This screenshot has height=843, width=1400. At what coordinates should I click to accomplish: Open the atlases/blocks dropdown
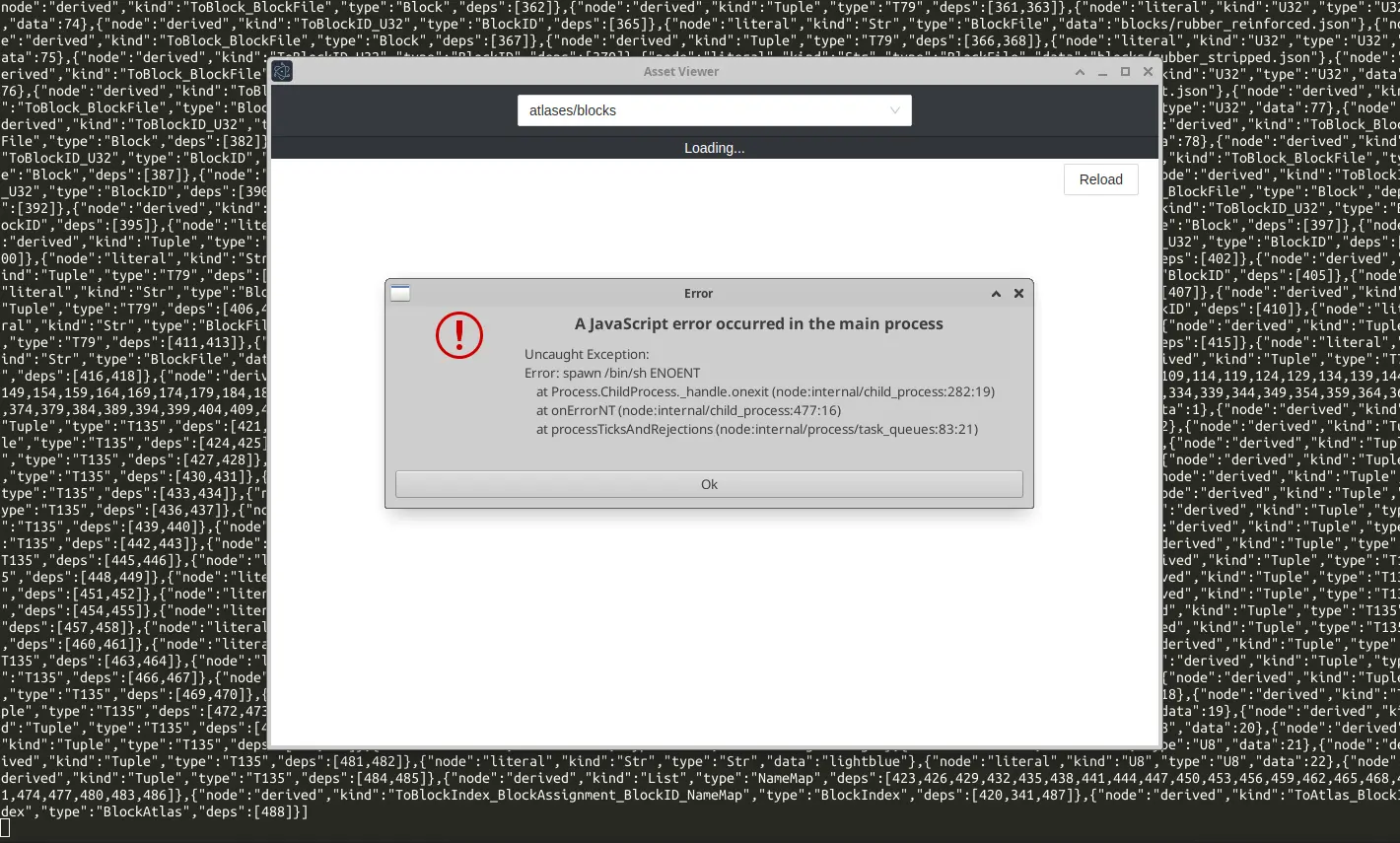click(x=714, y=110)
